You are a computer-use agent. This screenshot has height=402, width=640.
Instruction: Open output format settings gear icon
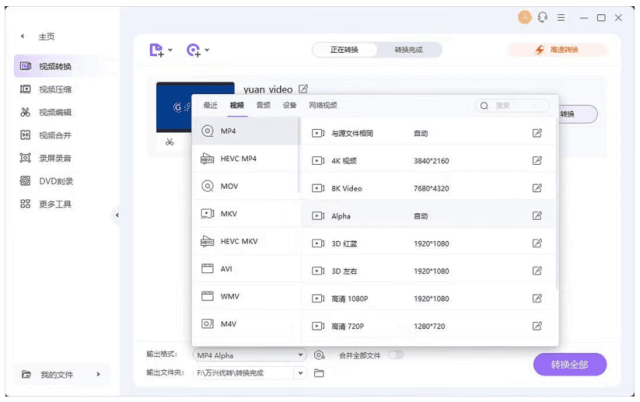[319, 355]
